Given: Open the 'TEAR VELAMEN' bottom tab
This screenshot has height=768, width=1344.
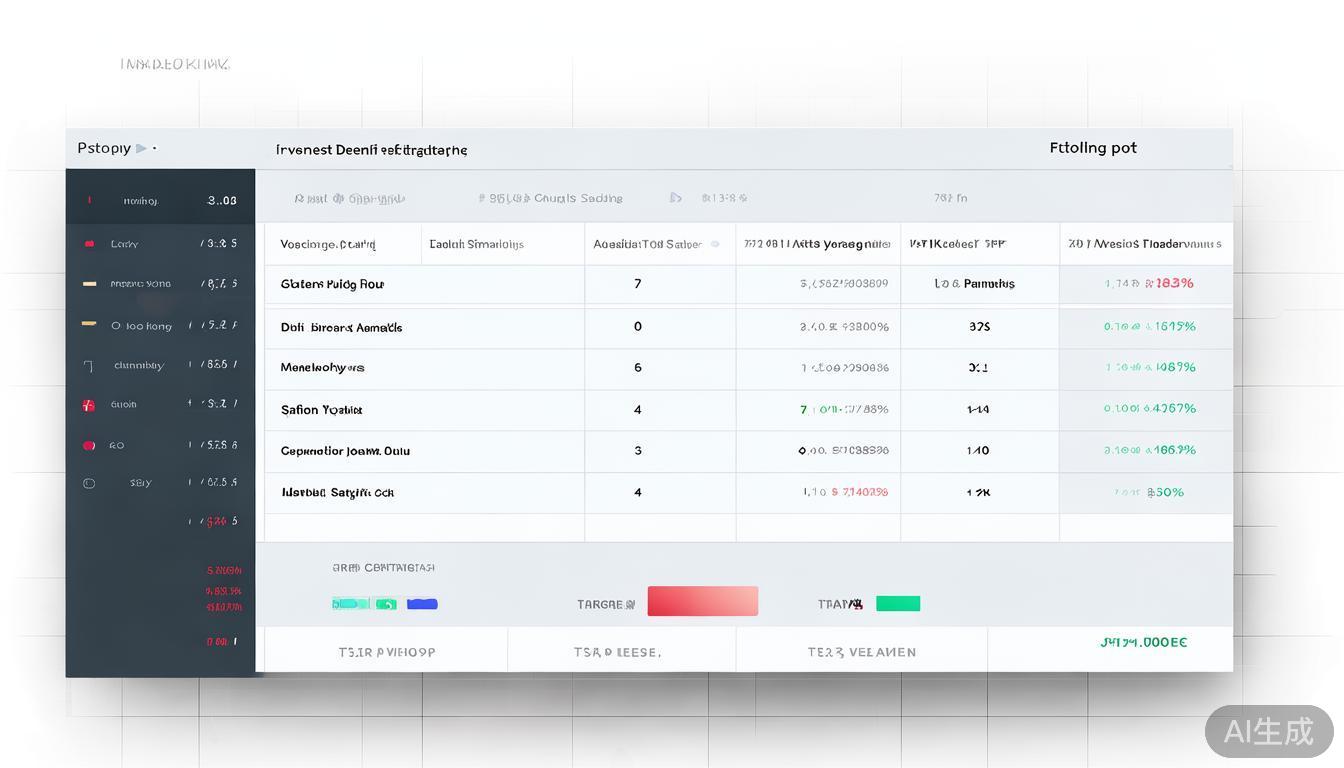Looking at the screenshot, I should pyautogui.click(x=861, y=652).
